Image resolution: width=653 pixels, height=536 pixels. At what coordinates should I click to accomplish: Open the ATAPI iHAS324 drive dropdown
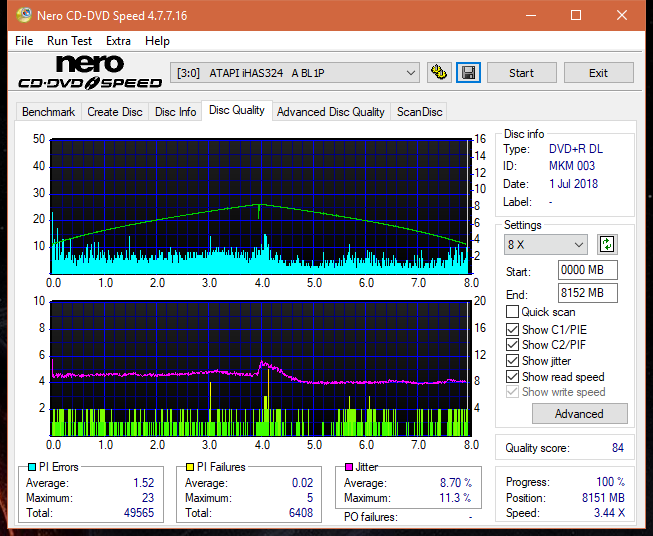(295, 73)
